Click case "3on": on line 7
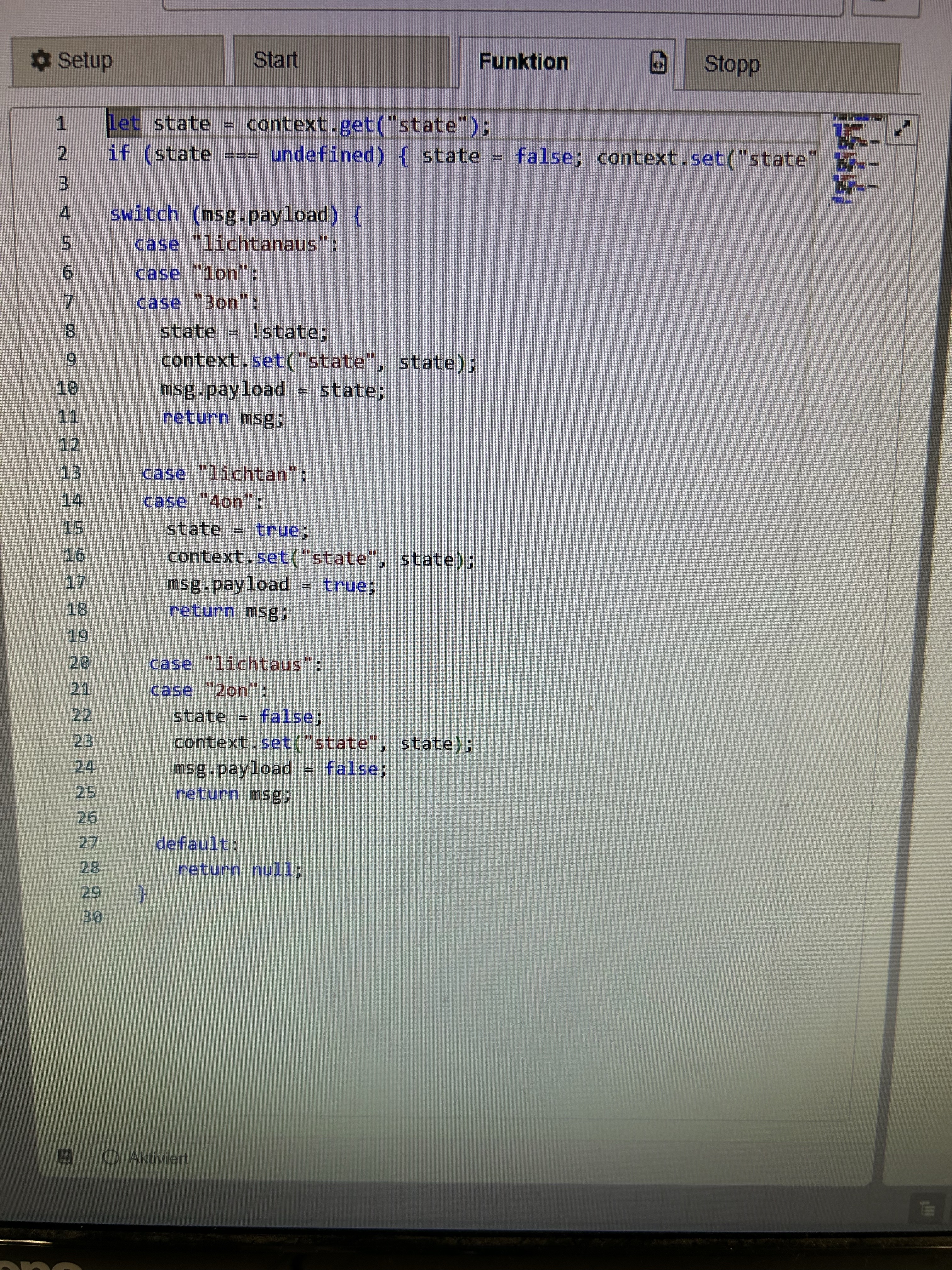This screenshot has width=952, height=1270. [198, 302]
